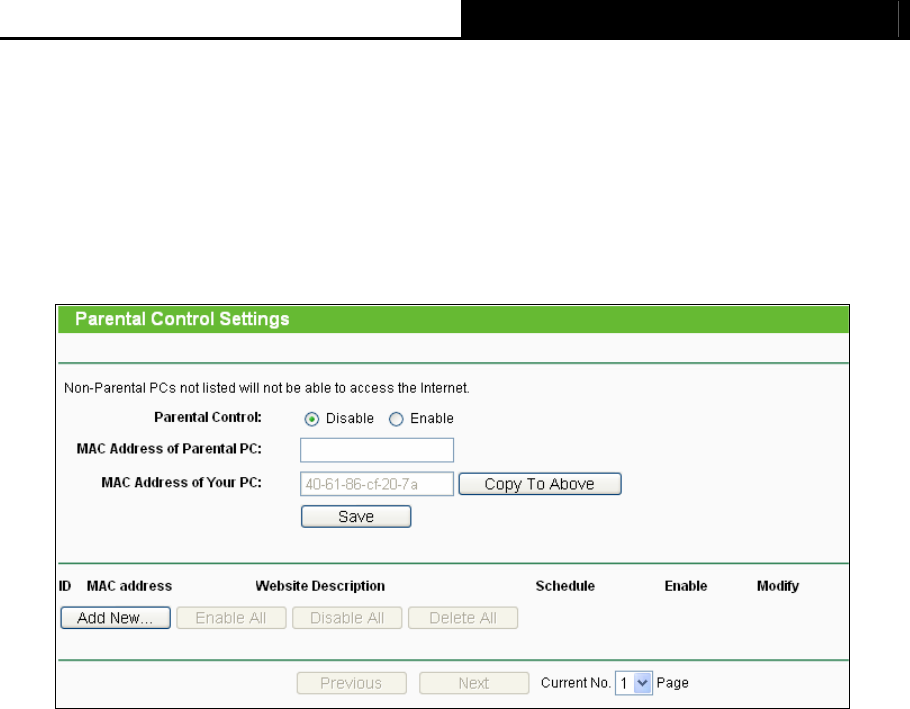
Task: Select the Enable parental control radio
Action: click(396, 419)
